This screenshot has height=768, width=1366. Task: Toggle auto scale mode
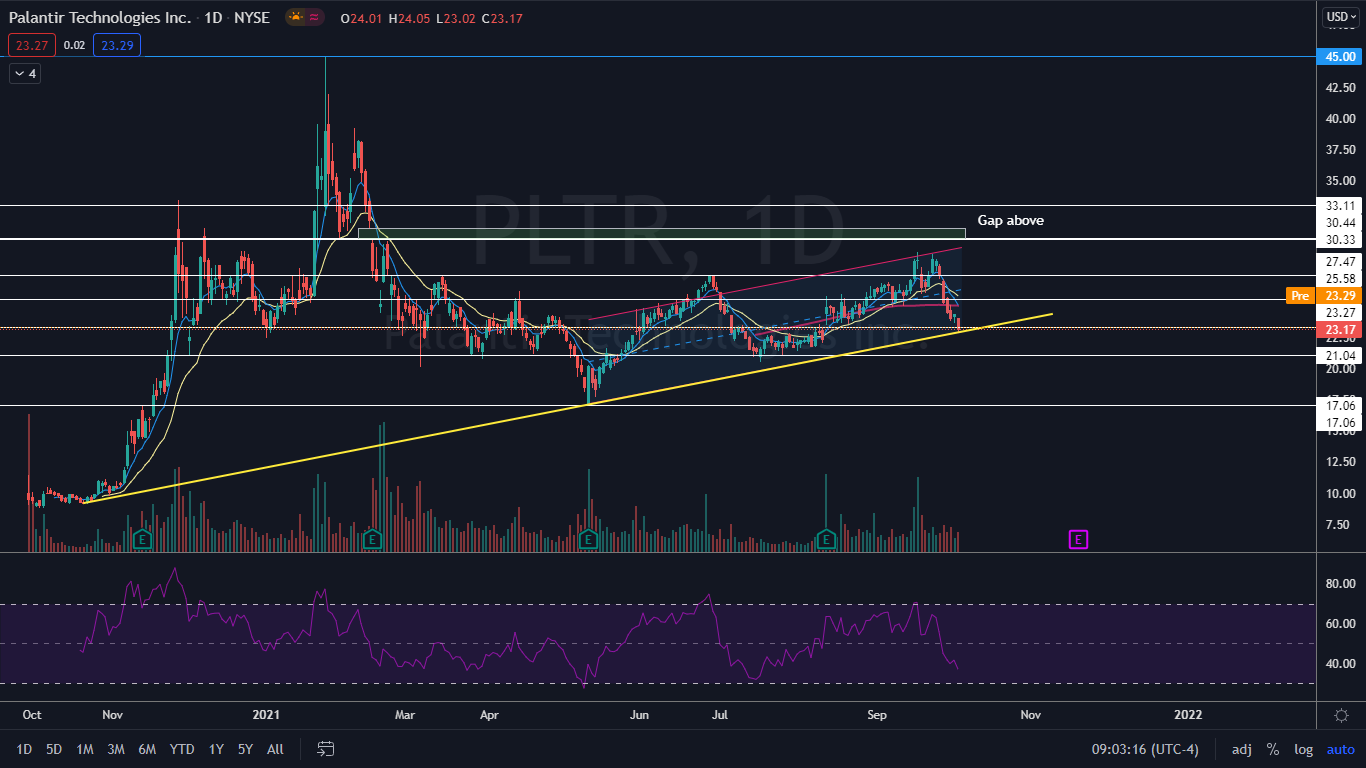point(1340,749)
